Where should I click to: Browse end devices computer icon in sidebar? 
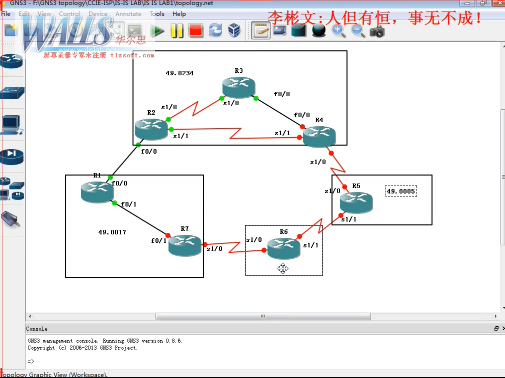tap(12, 125)
